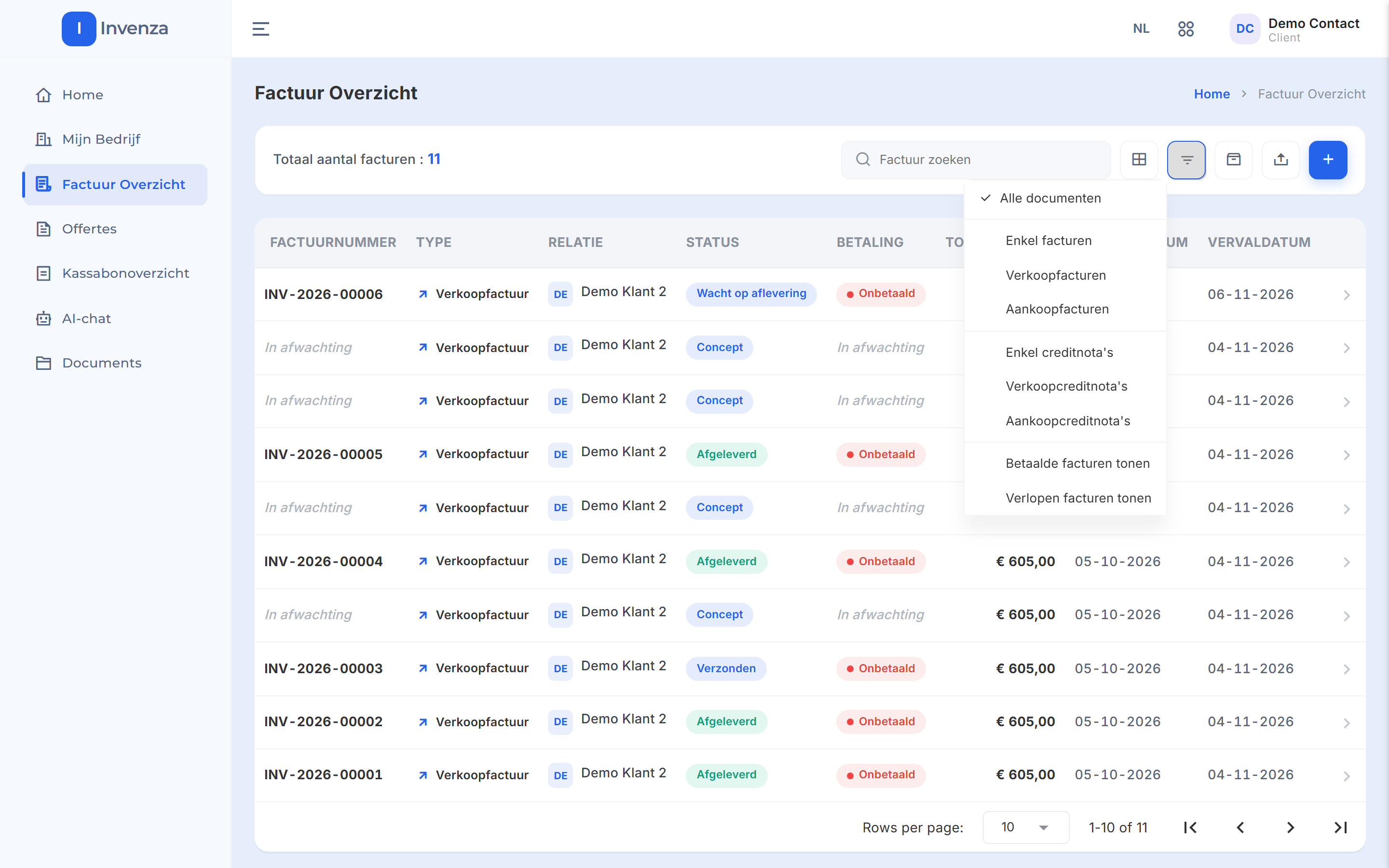
Task: Choose Enkel creditnota's filter
Action: click(1065, 353)
